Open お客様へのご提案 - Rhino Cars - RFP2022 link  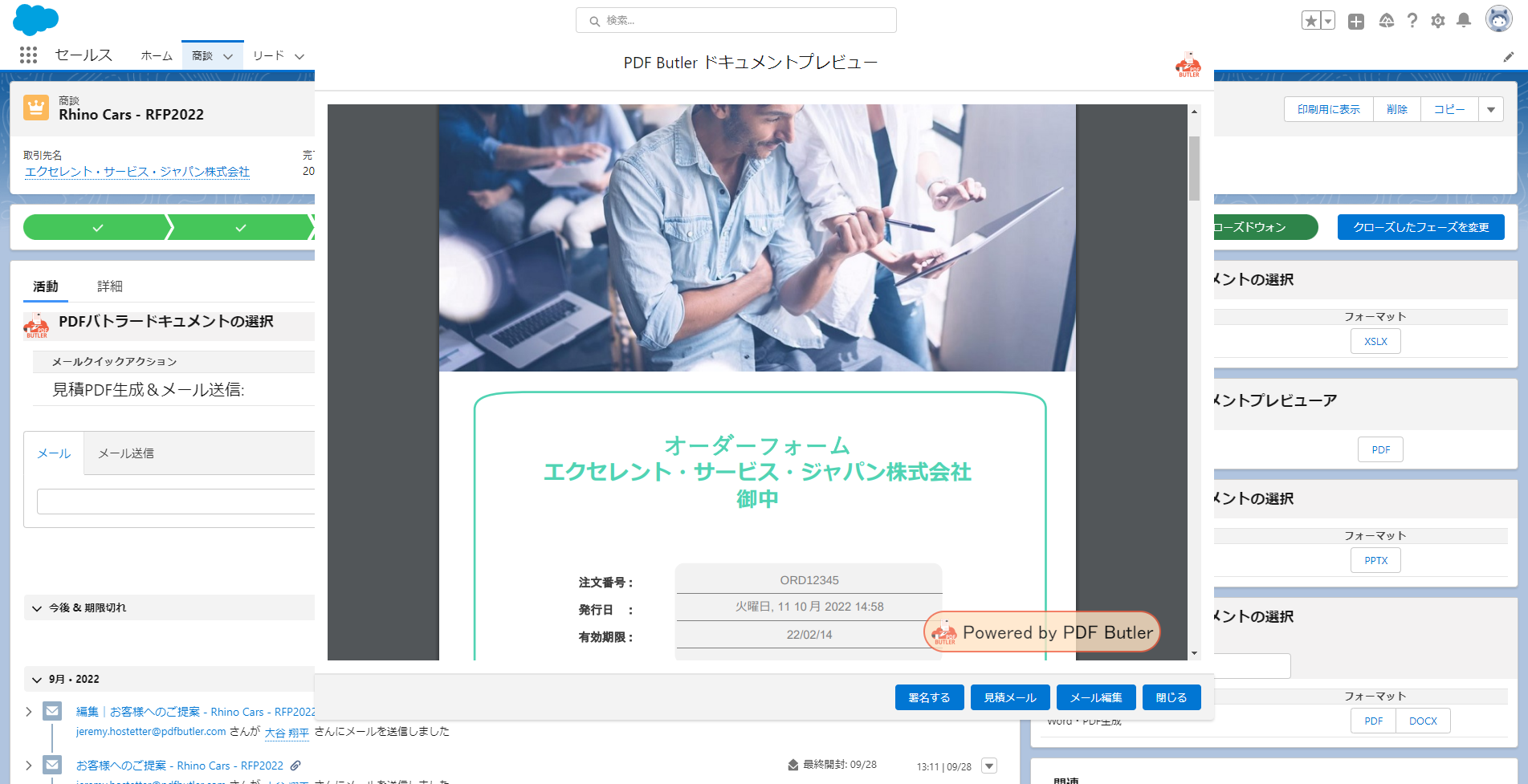[180, 766]
